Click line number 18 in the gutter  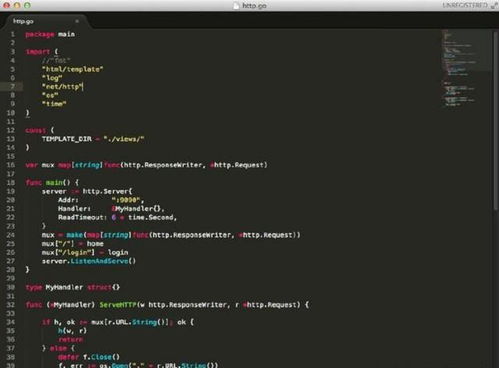tap(11, 183)
